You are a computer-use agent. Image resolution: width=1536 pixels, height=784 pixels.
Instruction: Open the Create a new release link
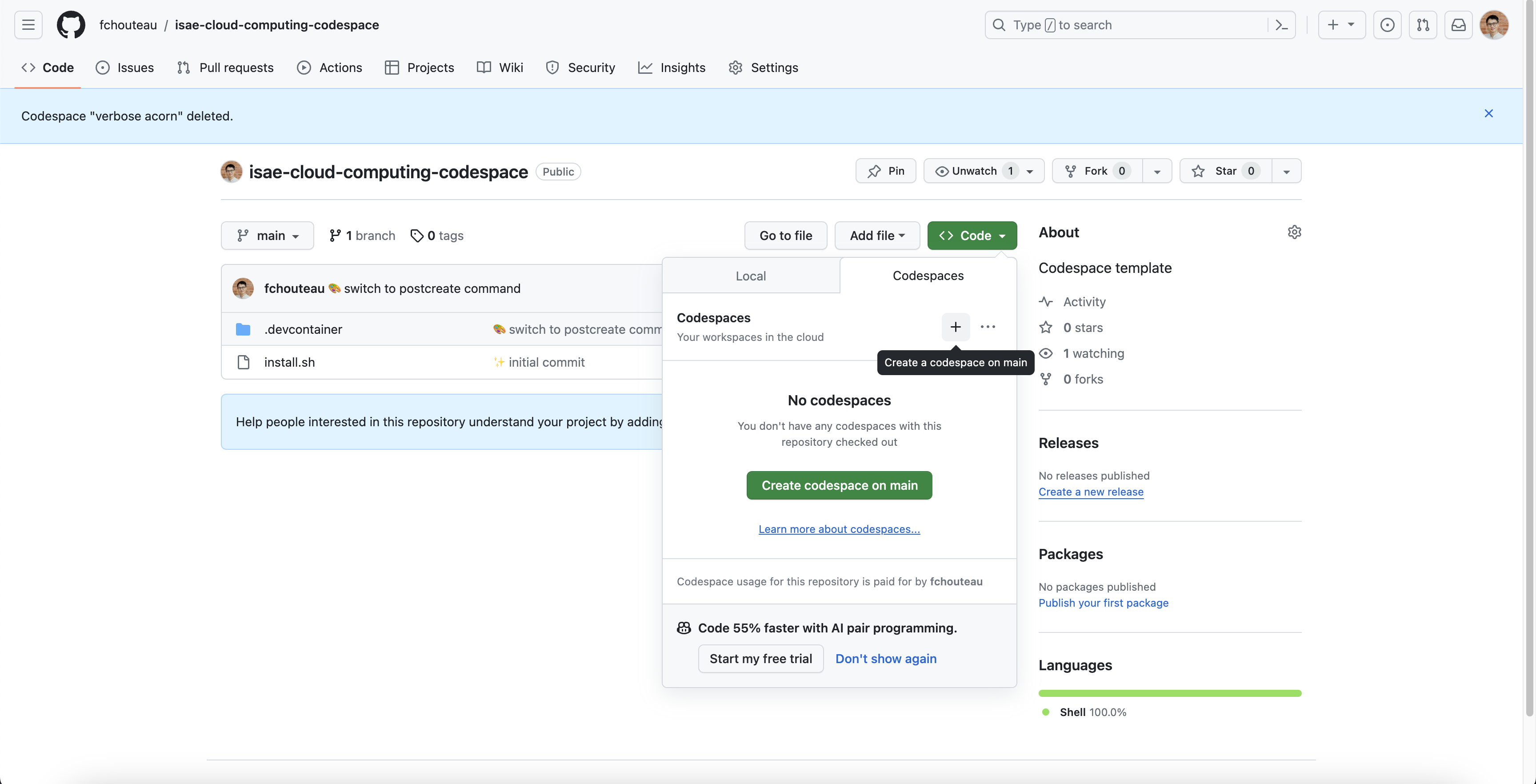pos(1091,492)
